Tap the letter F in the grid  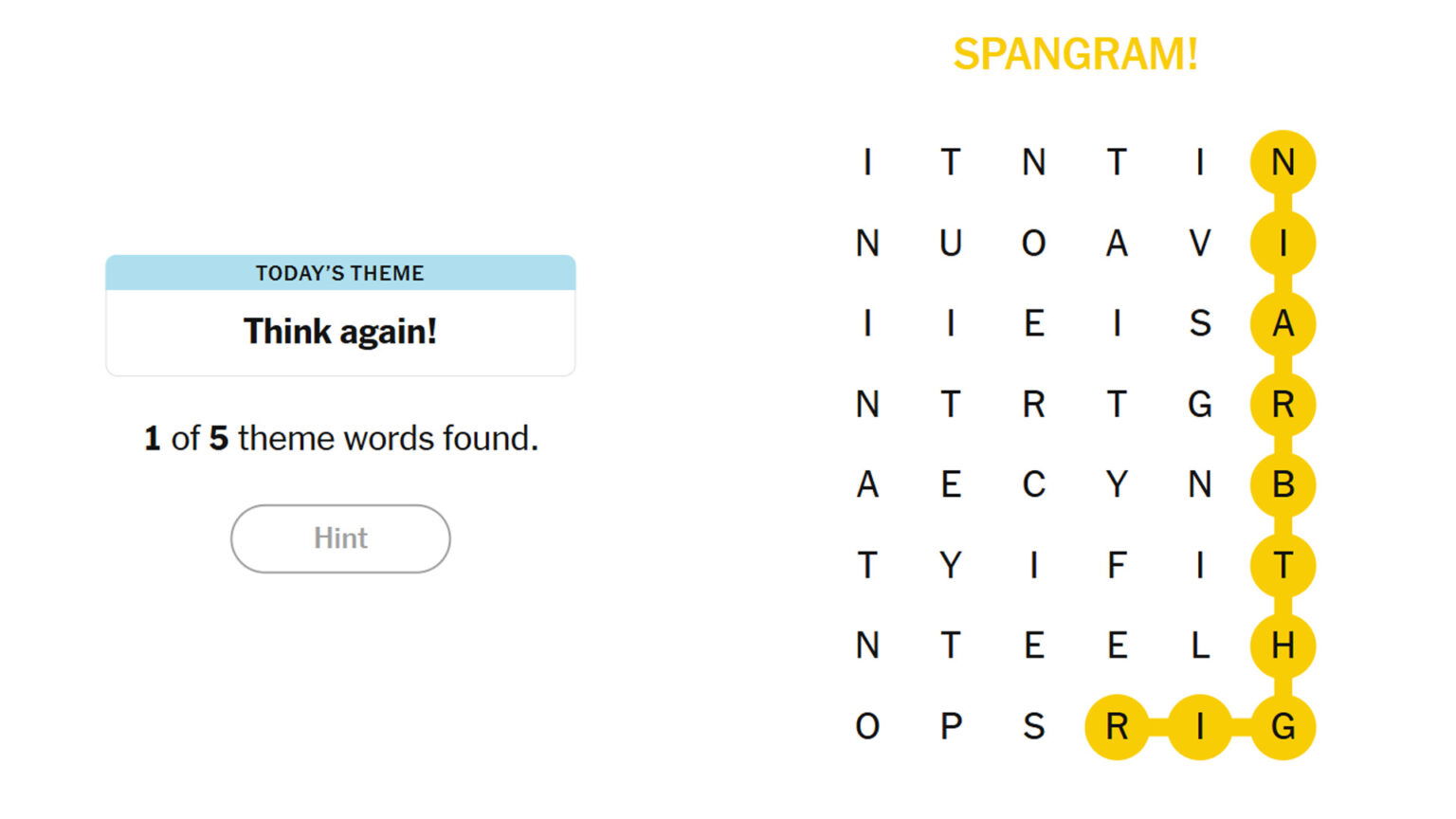pyautogui.click(x=1117, y=566)
